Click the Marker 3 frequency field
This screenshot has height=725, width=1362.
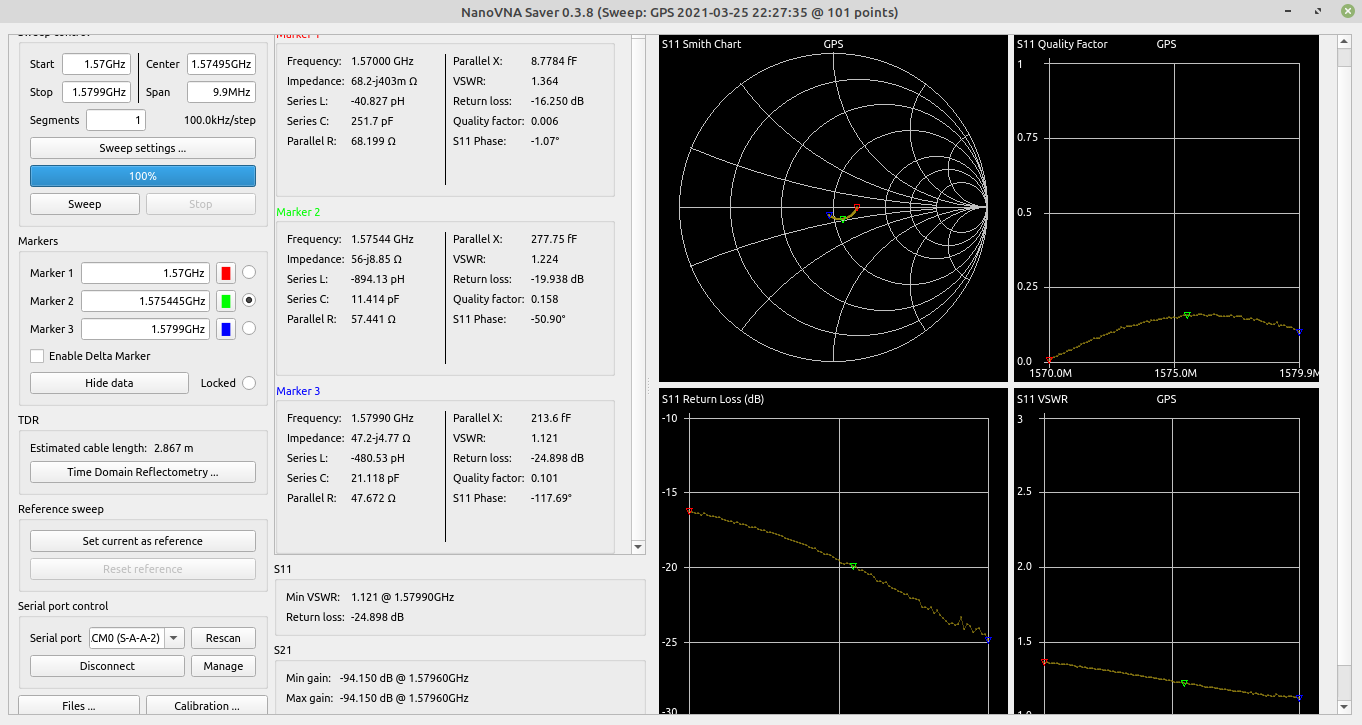146,329
